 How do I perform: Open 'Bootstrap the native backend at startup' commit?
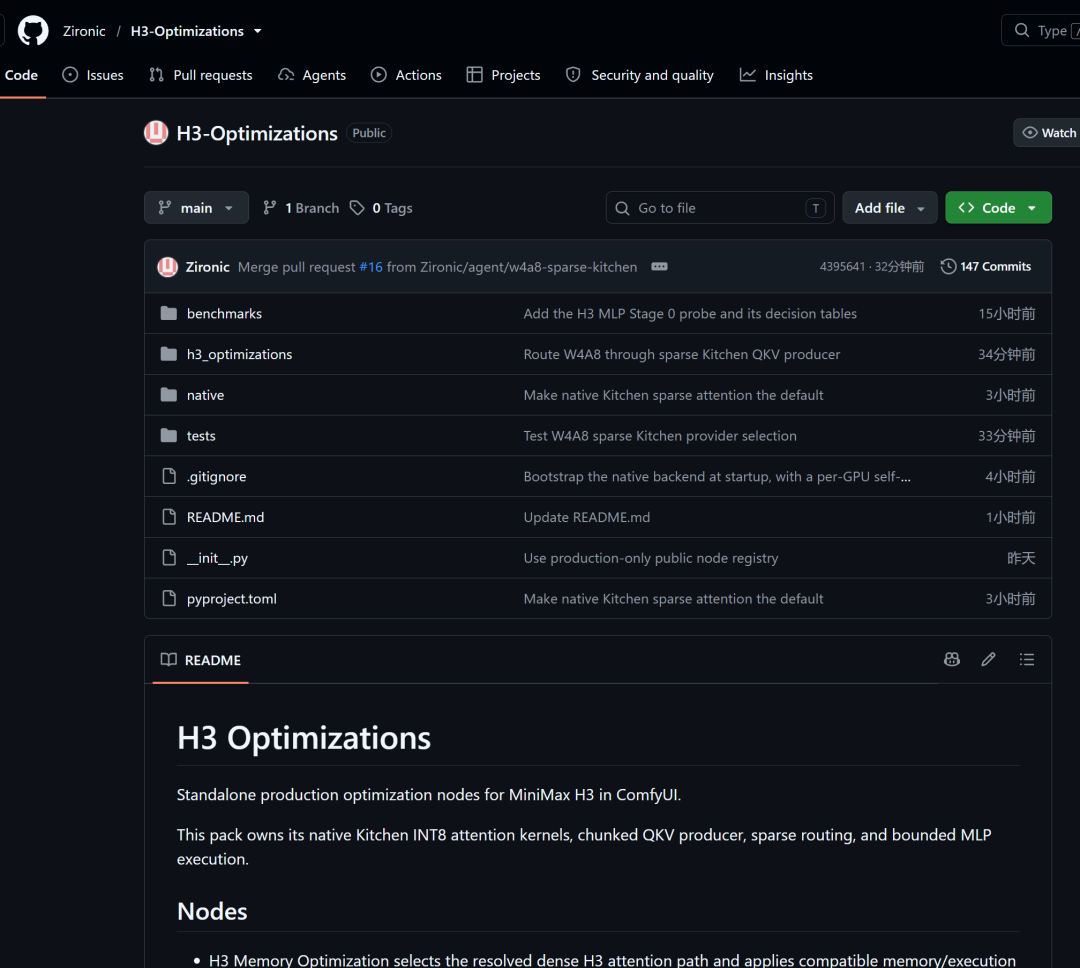pos(716,476)
